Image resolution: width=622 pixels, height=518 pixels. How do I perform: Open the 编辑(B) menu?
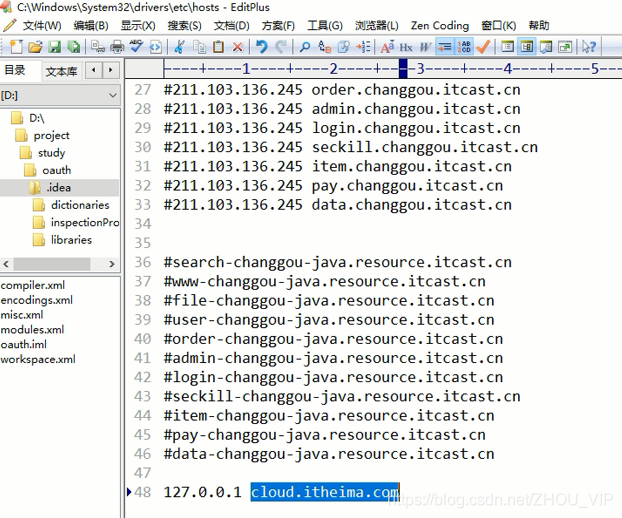[91, 25]
